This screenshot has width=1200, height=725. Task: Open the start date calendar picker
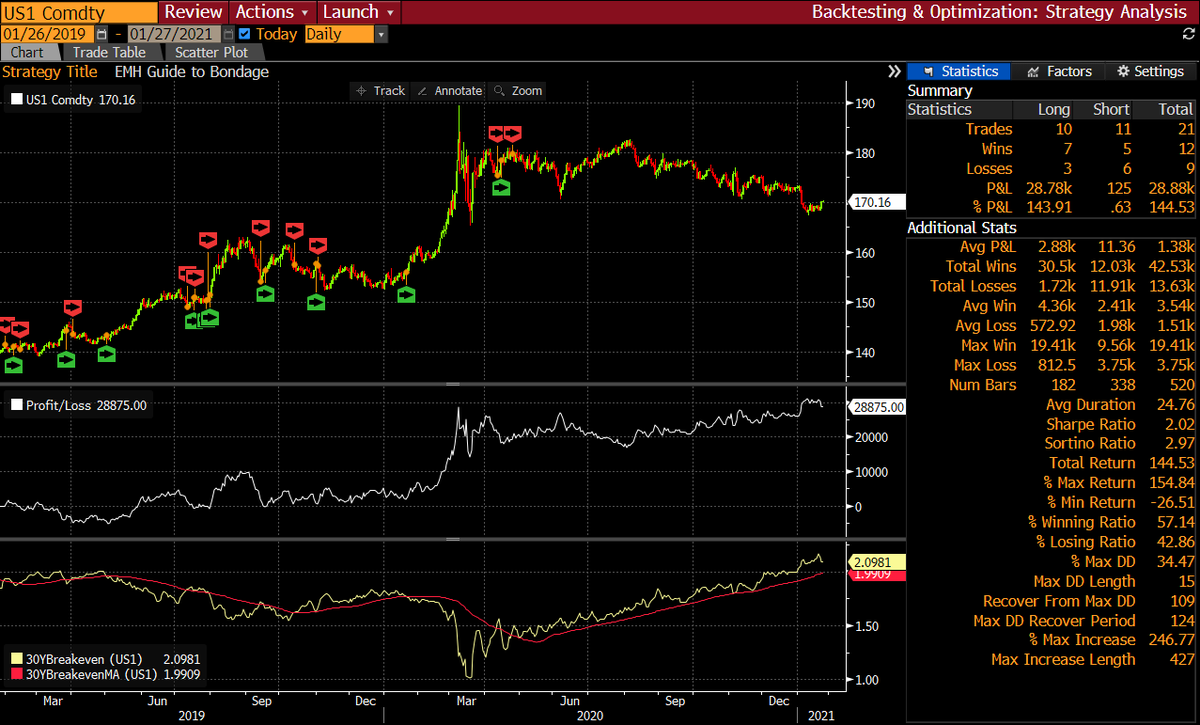(99, 32)
